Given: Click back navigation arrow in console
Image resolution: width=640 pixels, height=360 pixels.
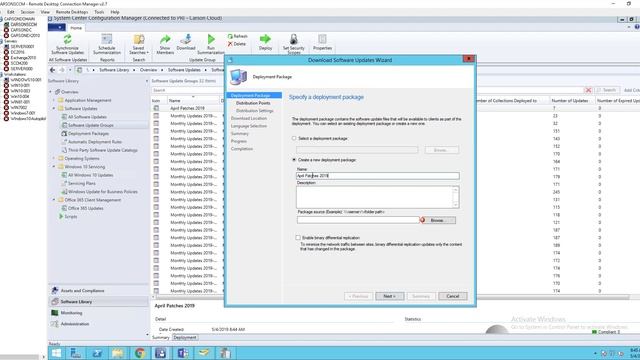Looking at the screenshot, I should click(53, 70).
